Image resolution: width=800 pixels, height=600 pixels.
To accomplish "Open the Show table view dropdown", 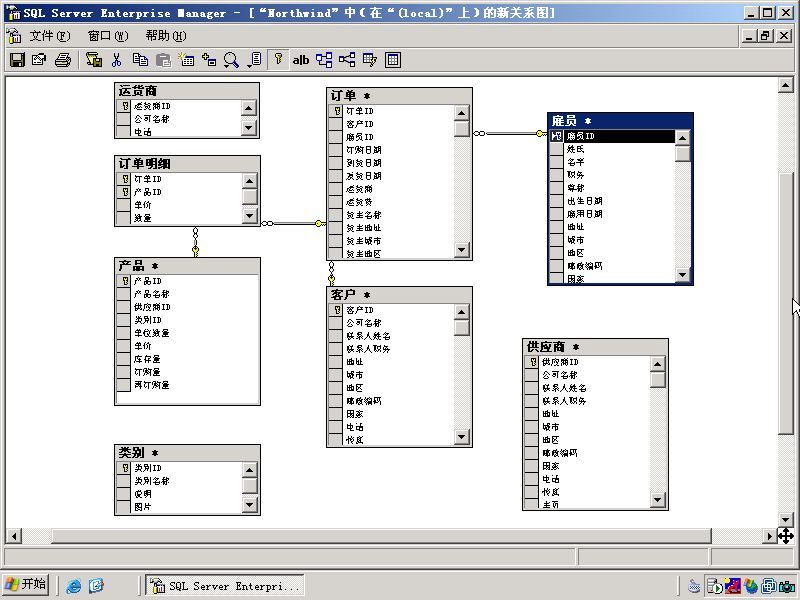I will [255, 60].
